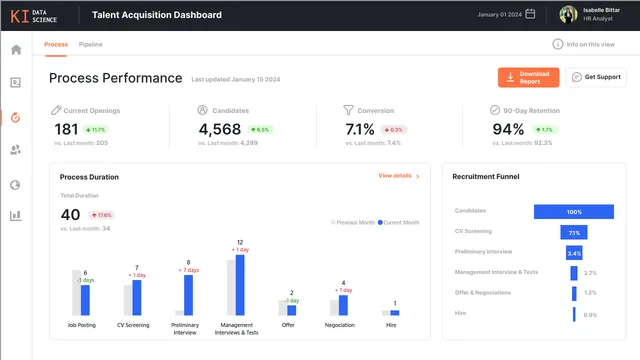Click the blue Preliminary Interview duration bar

click(189, 295)
